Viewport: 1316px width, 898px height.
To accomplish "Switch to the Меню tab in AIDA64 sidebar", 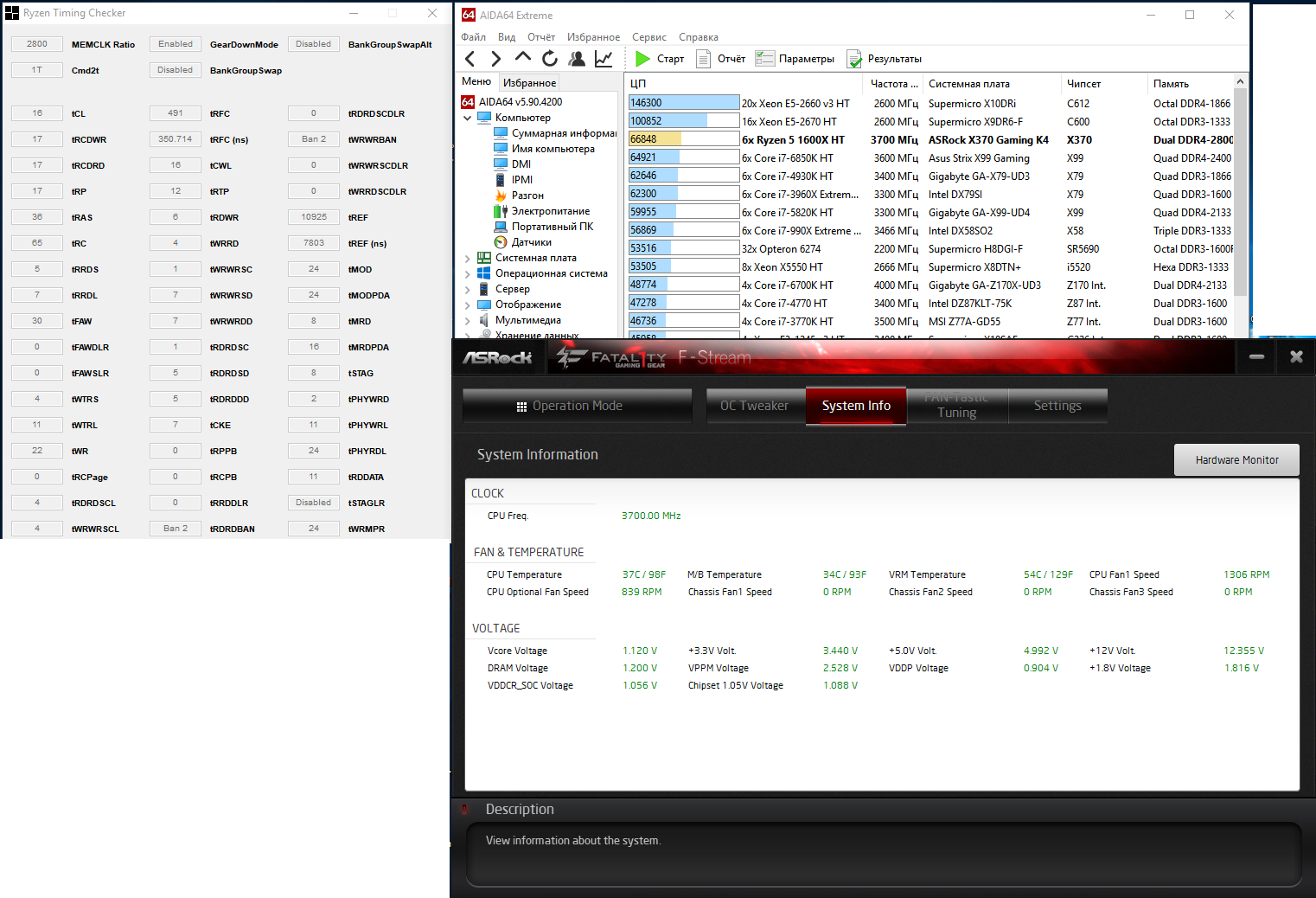I will (476, 82).
